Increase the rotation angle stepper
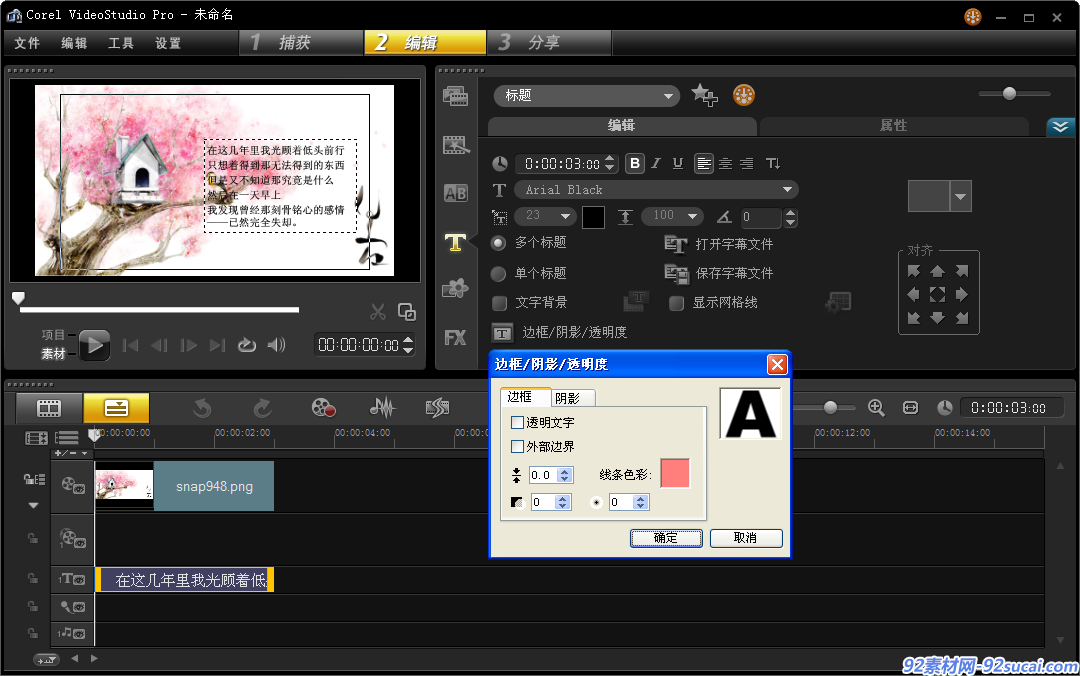Screen dimensions: 1080x676 [x=791, y=213]
